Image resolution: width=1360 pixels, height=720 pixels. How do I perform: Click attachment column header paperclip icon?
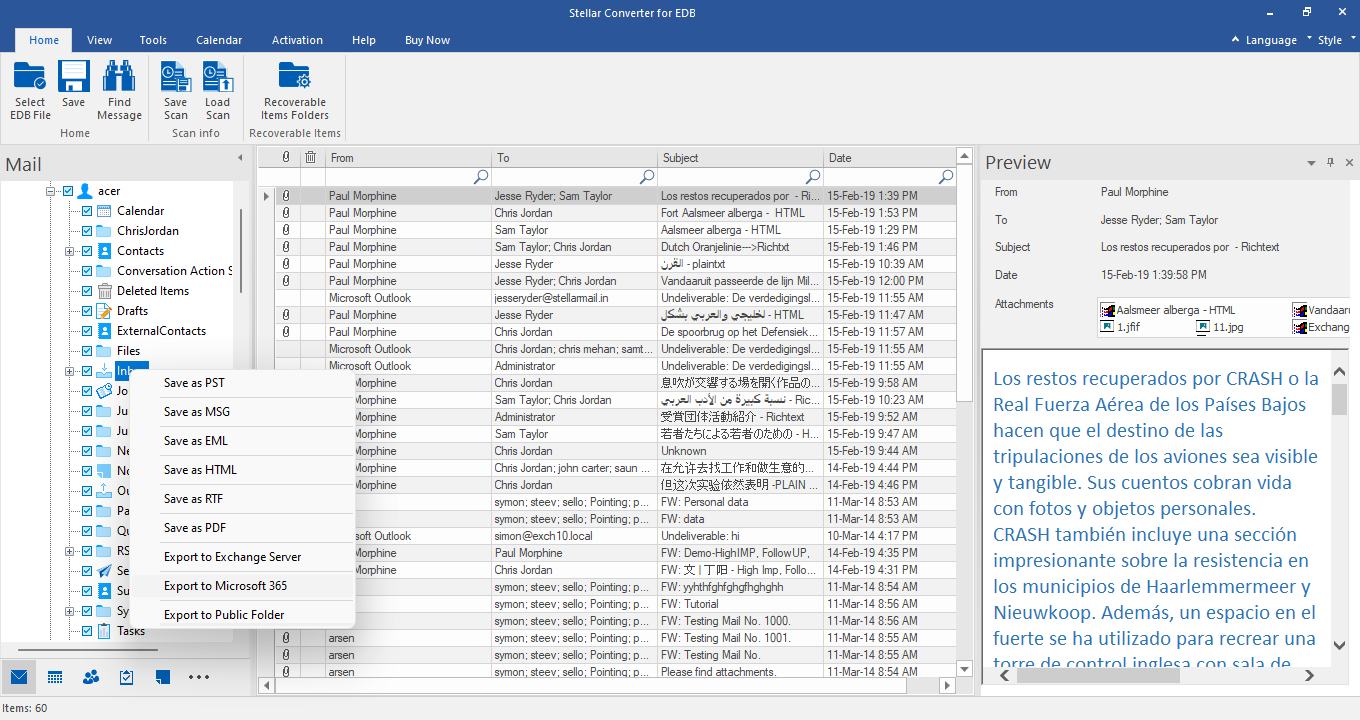point(286,157)
